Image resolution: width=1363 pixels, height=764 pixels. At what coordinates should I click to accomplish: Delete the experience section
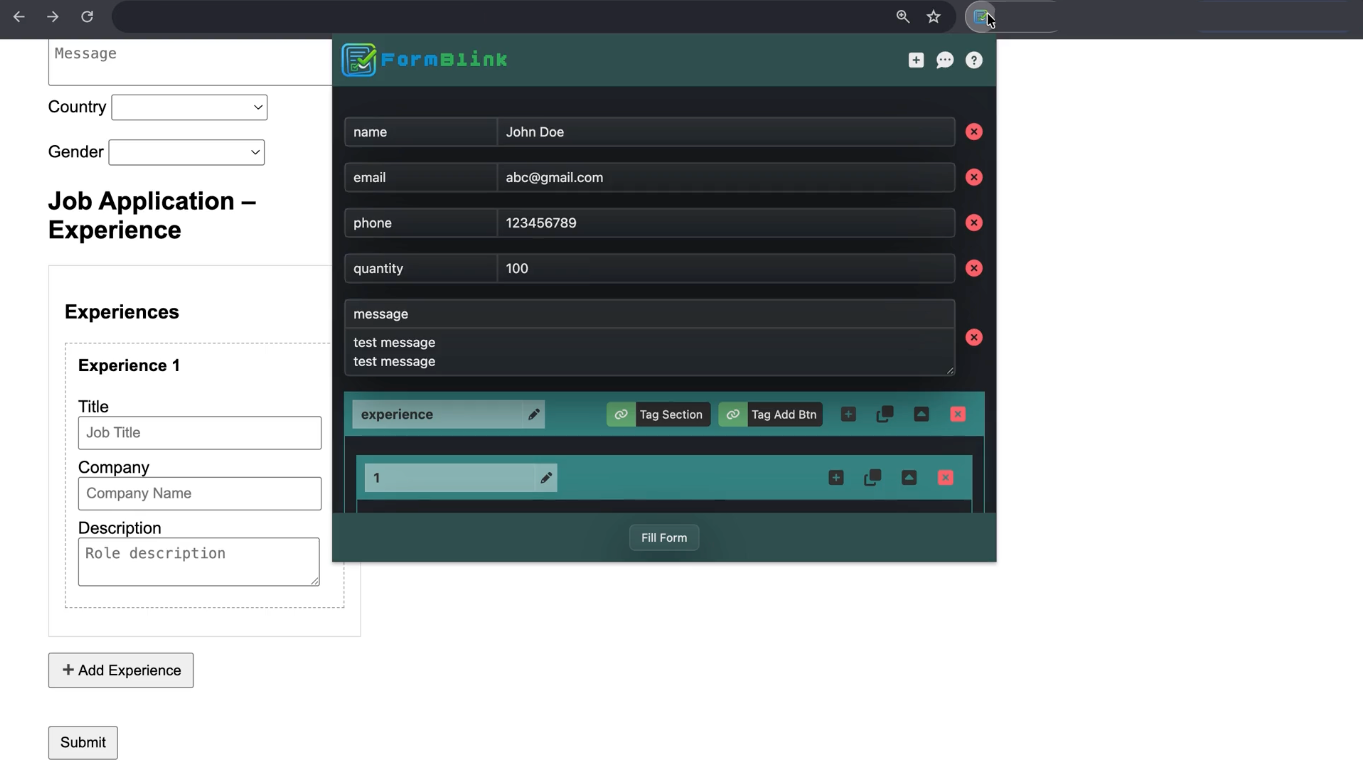point(958,414)
